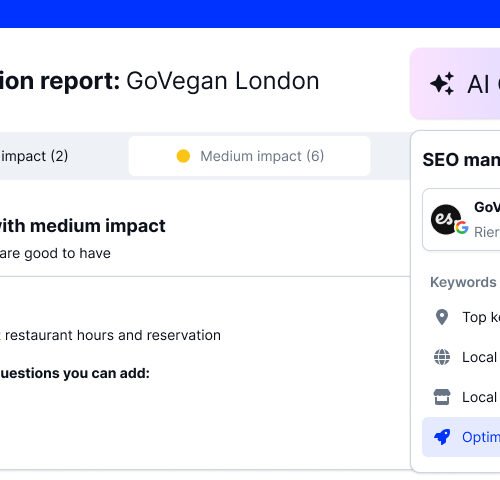500x480 pixels.
Task: Click the 'GoVegan London' report title
Action: 223,81
